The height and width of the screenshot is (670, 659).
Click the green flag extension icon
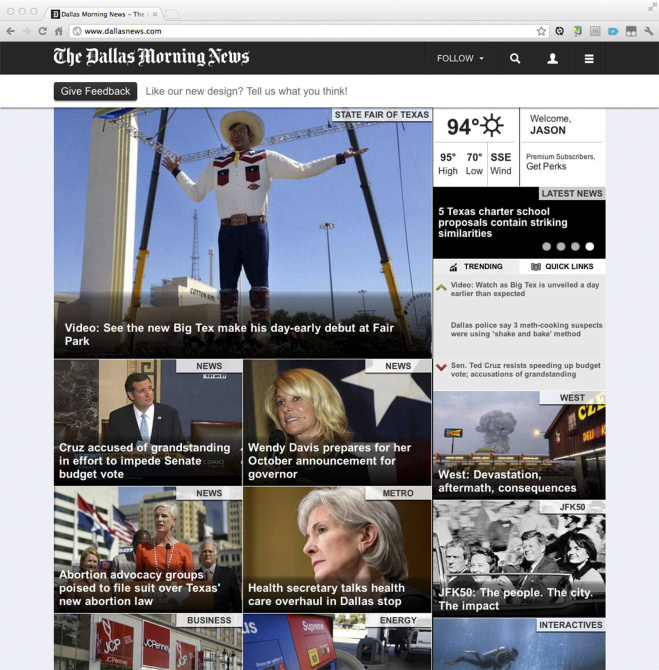pos(577,31)
